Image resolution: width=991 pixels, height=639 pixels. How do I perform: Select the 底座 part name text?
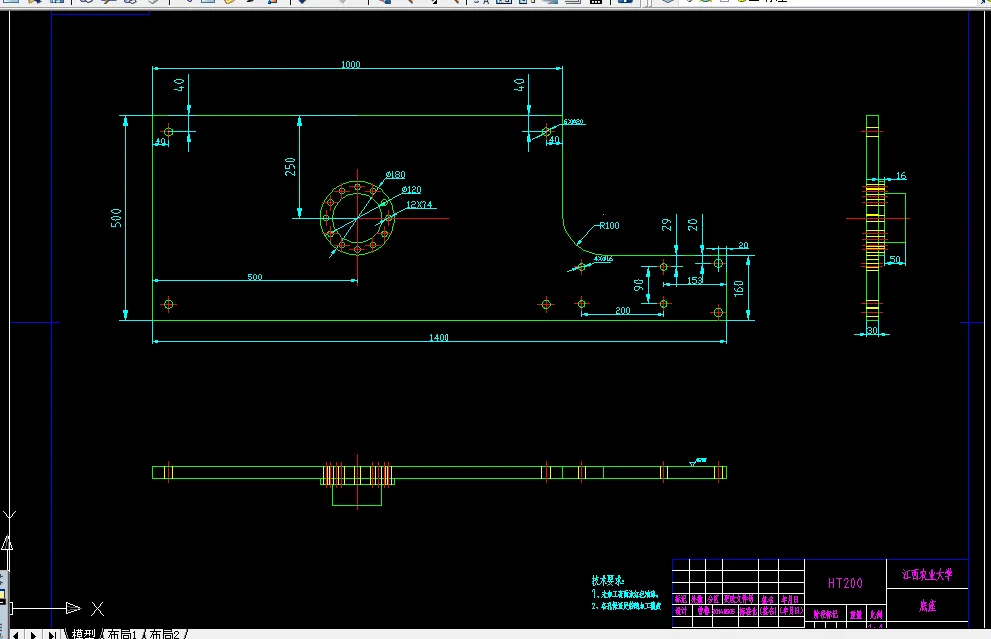pyautogui.click(x=927, y=606)
